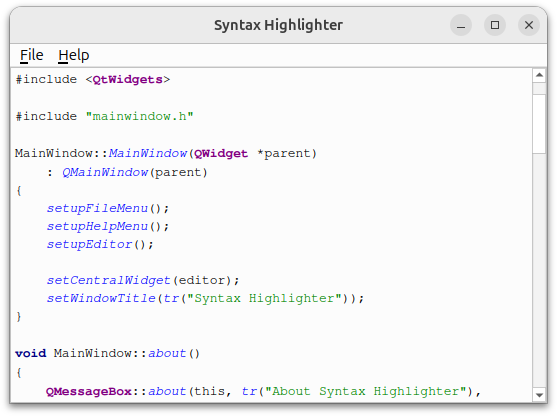
Task: Click the vertical scrollbar handle
Action: pos(539,124)
